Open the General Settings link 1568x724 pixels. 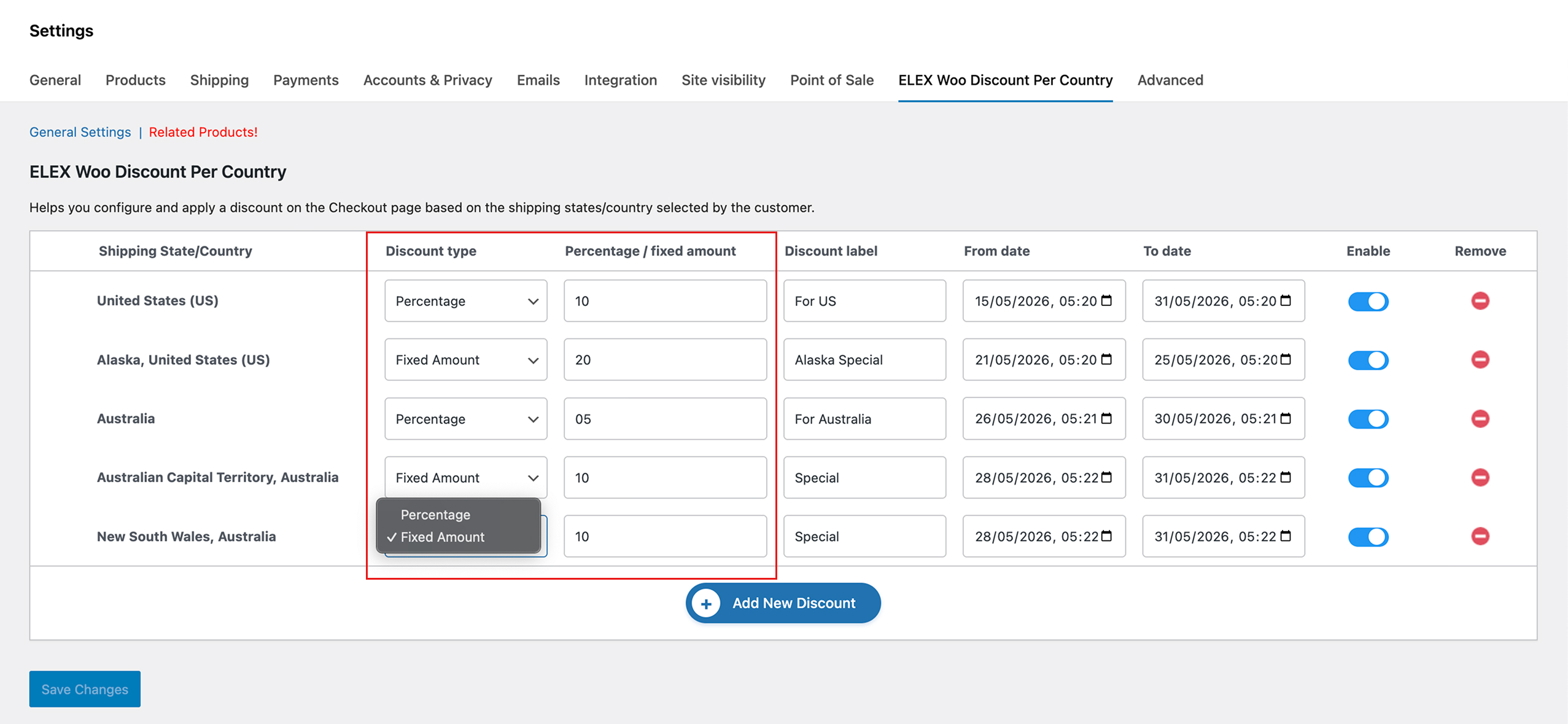80,132
